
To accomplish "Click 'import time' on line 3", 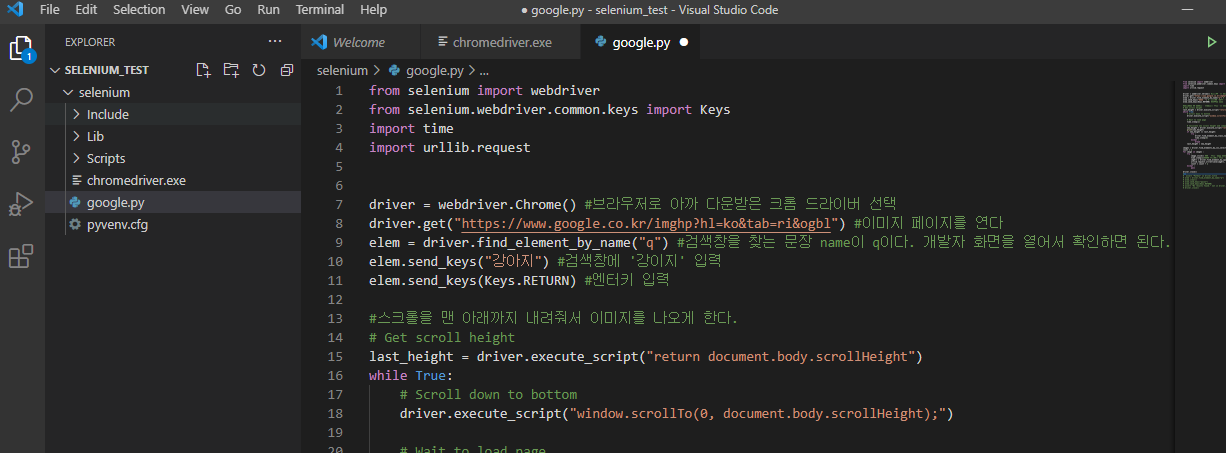I will coord(411,128).
